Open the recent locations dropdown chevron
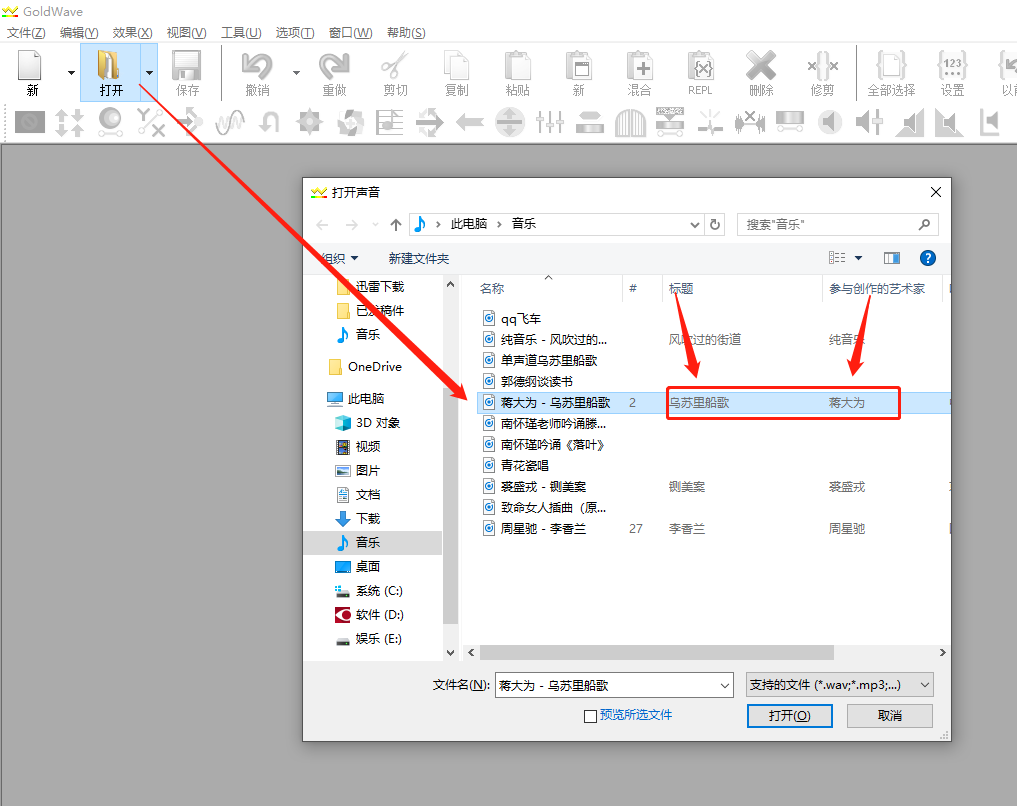Viewport: 1017px width, 806px height. pos(375,225)
